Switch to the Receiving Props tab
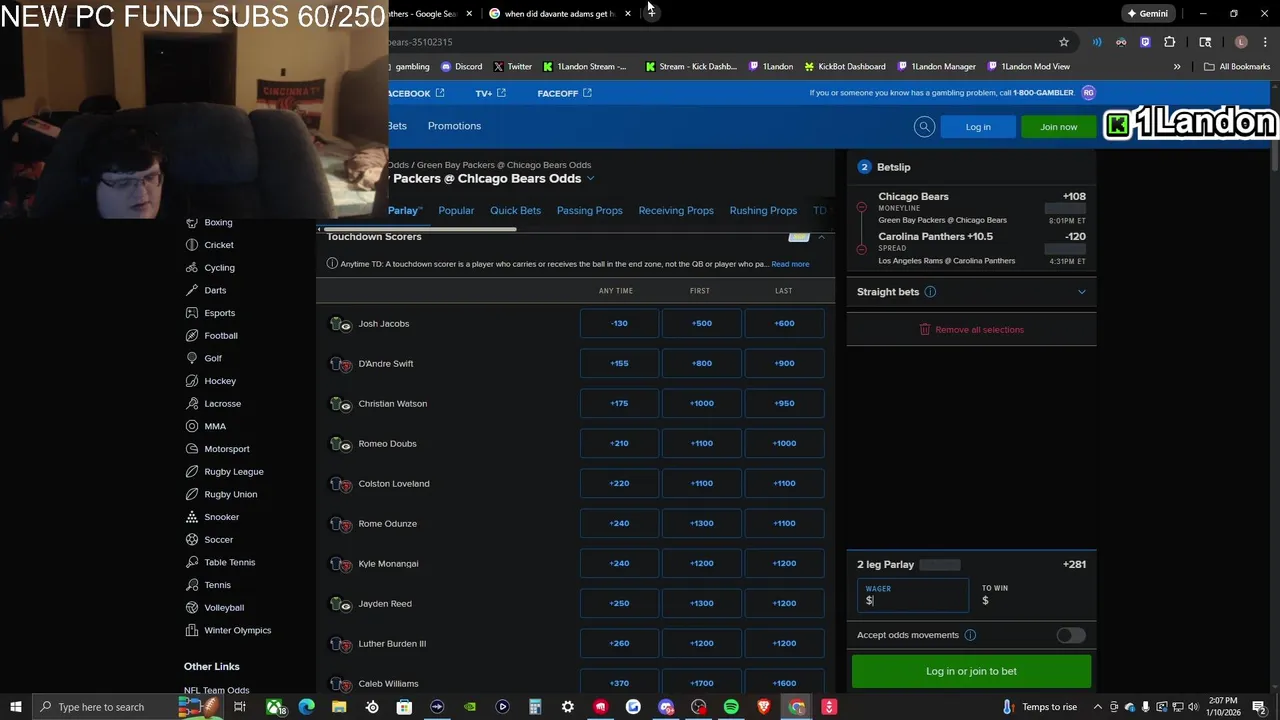The height and width of the screenshot is (720, 1280). pyautogui.click(x=676, y=211)
